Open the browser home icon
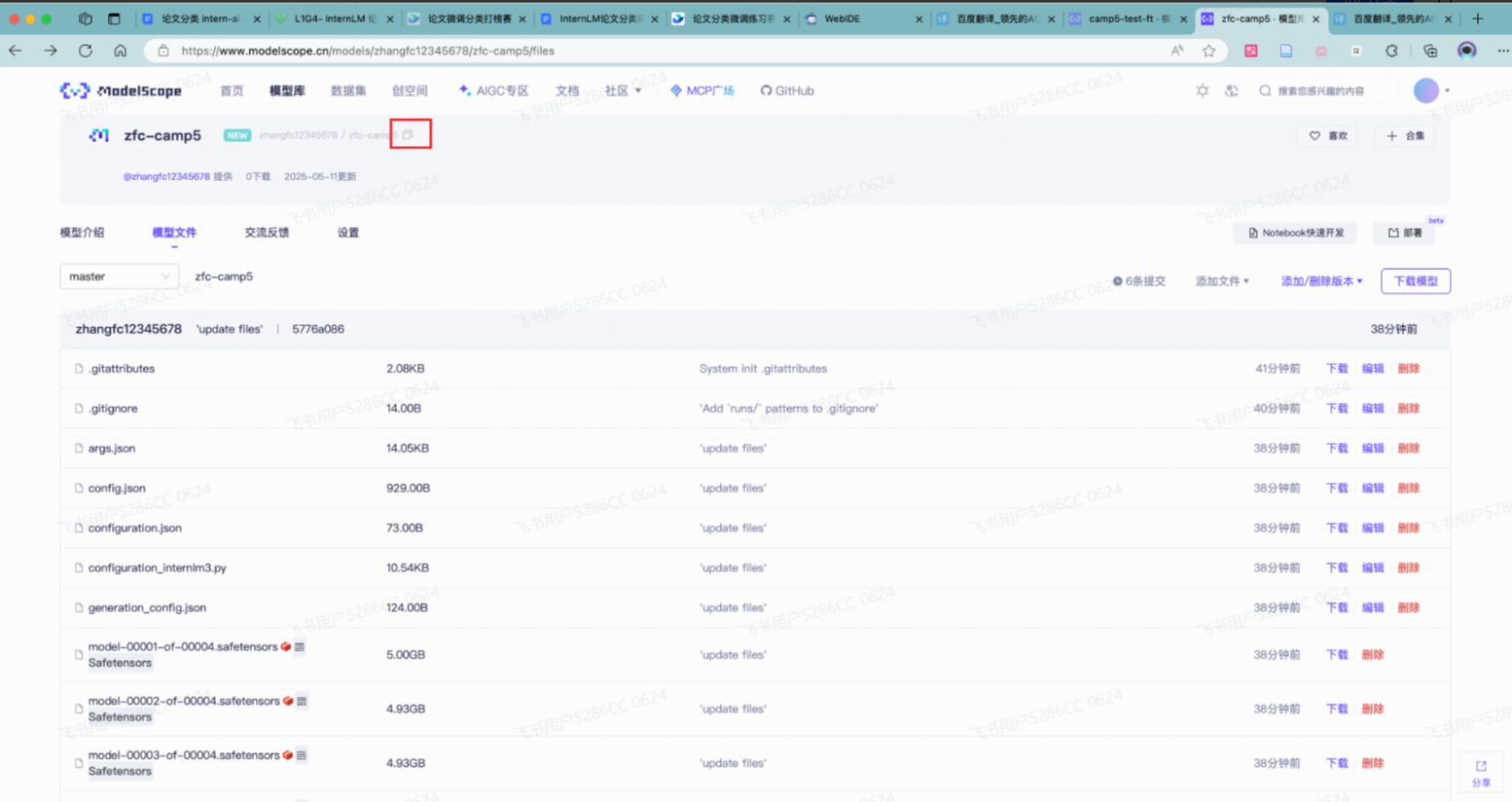The width and height of the screenshot is (1512, 802). click(121, 51)
